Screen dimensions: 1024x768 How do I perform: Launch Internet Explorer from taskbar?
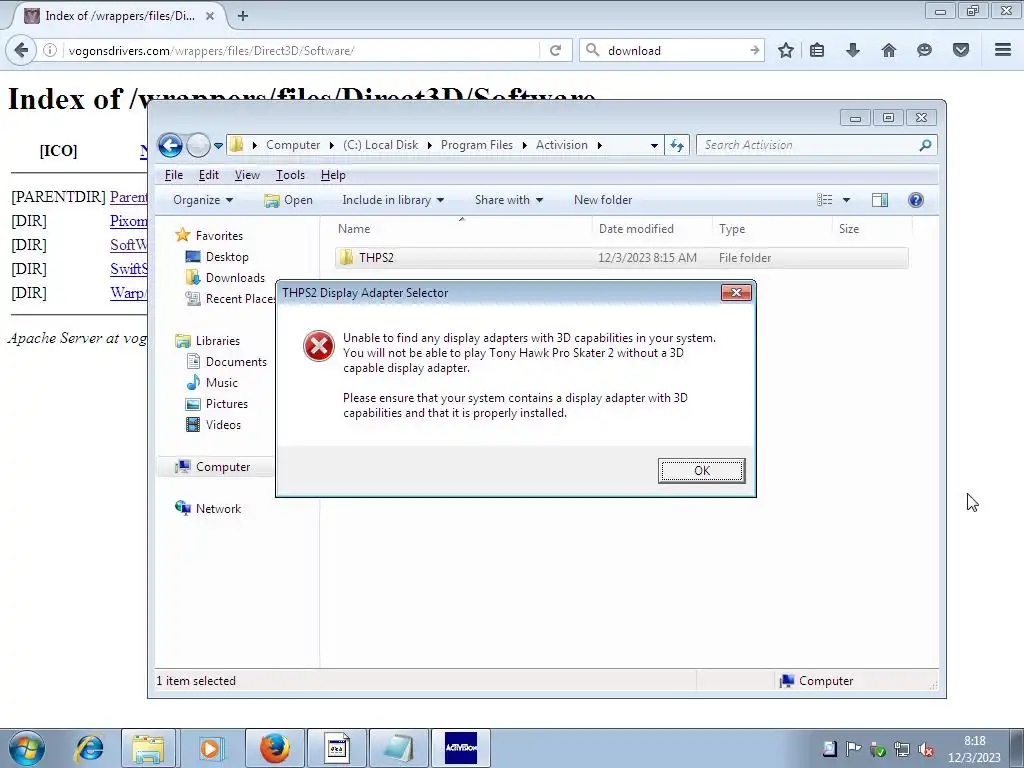point(89,748)
